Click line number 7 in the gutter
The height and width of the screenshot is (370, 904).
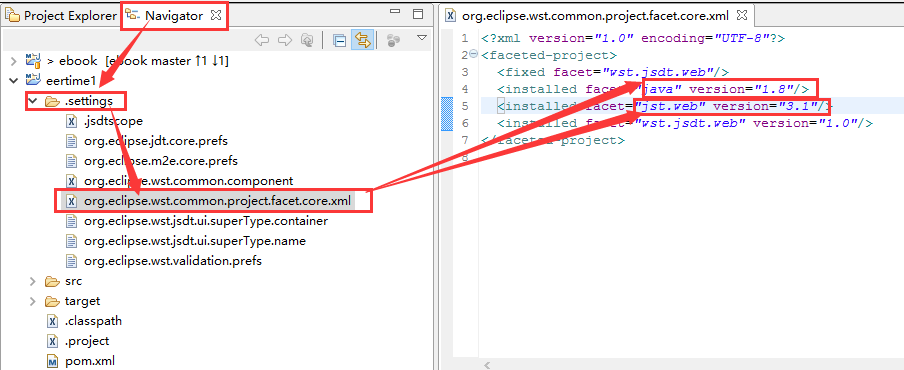click(x=464, y=141)
